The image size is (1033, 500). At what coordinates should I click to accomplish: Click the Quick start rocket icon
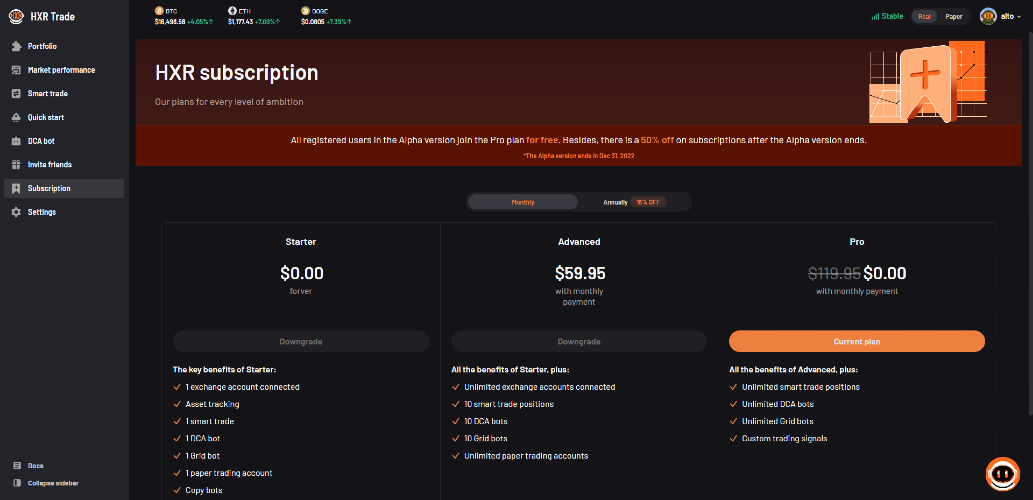click(x=16, y=117)
